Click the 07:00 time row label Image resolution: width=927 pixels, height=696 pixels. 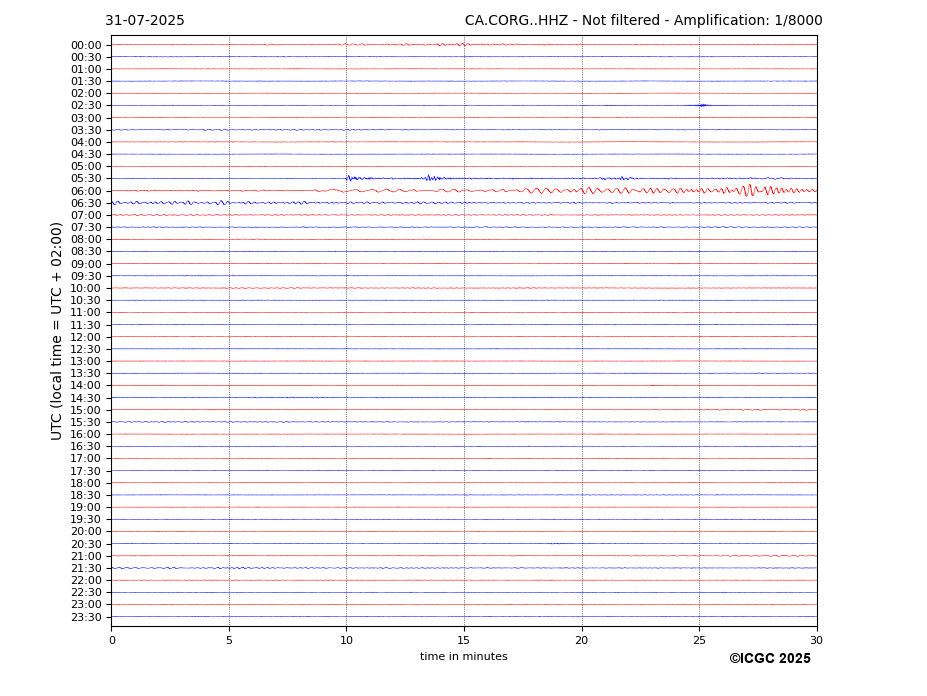tap(86, 215)
